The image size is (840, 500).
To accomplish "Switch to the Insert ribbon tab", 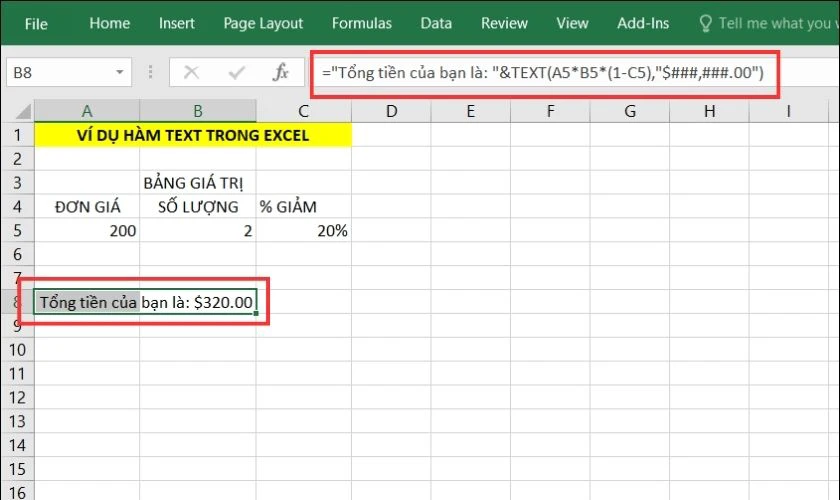I will 177,23.
